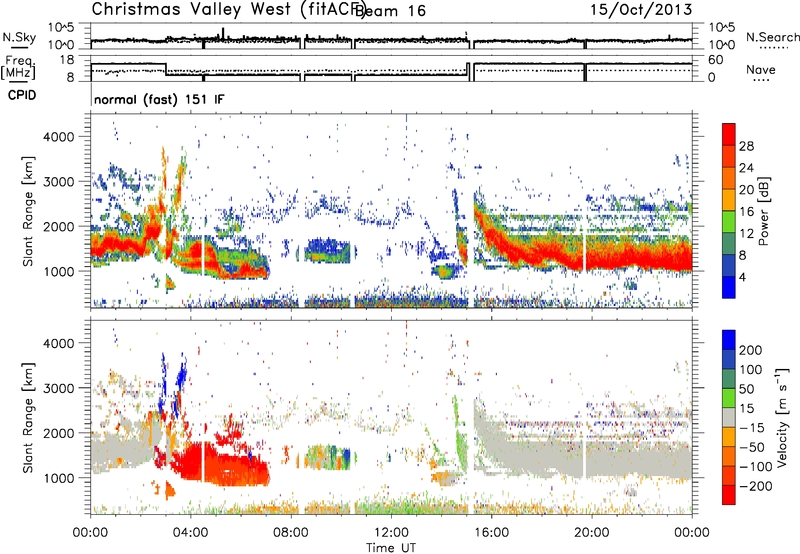Click the 04:00 time tick label
The height and width of the screenshot is (554, 800).
(190, 533)
